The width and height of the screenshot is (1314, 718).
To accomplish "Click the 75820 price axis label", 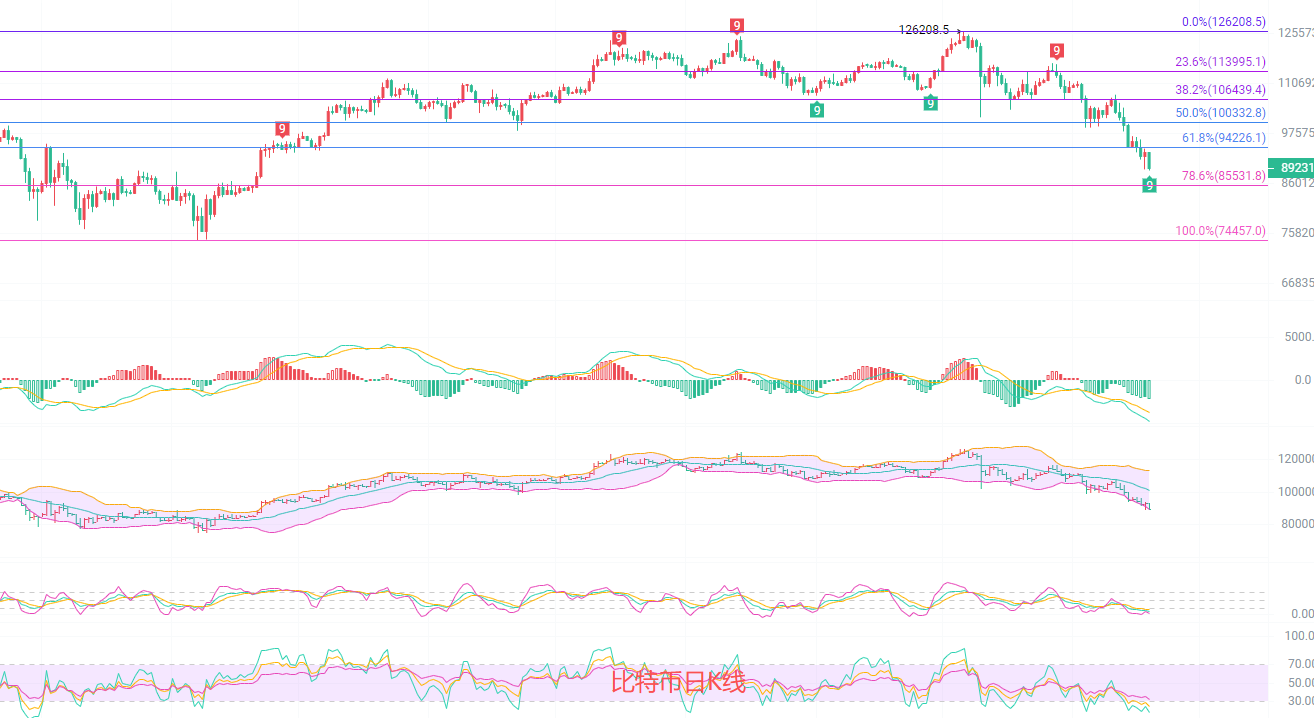I will click(1296, 233).
